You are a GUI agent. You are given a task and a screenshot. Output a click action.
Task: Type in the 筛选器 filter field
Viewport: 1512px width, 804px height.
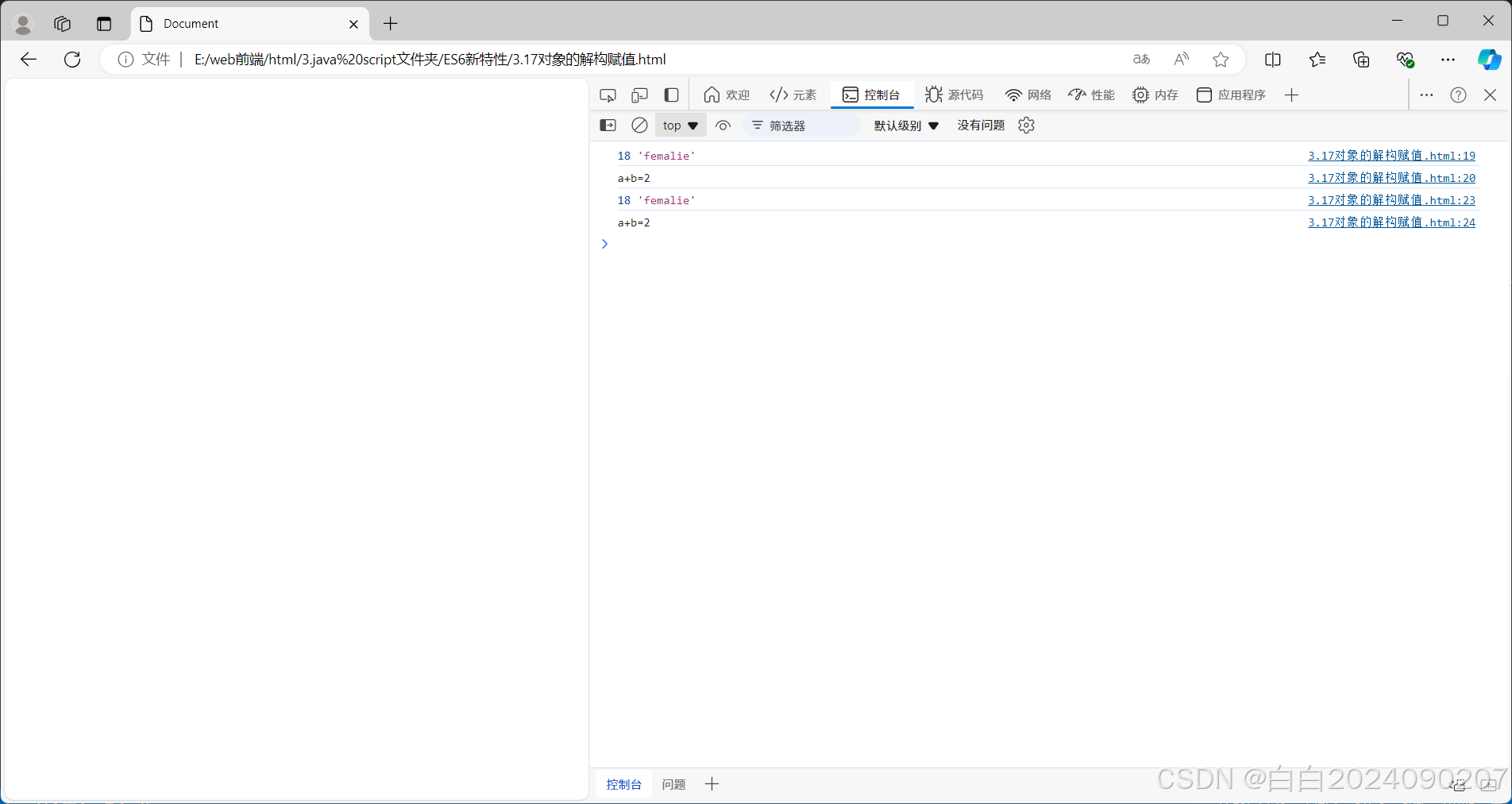click(x=802, y=125)
